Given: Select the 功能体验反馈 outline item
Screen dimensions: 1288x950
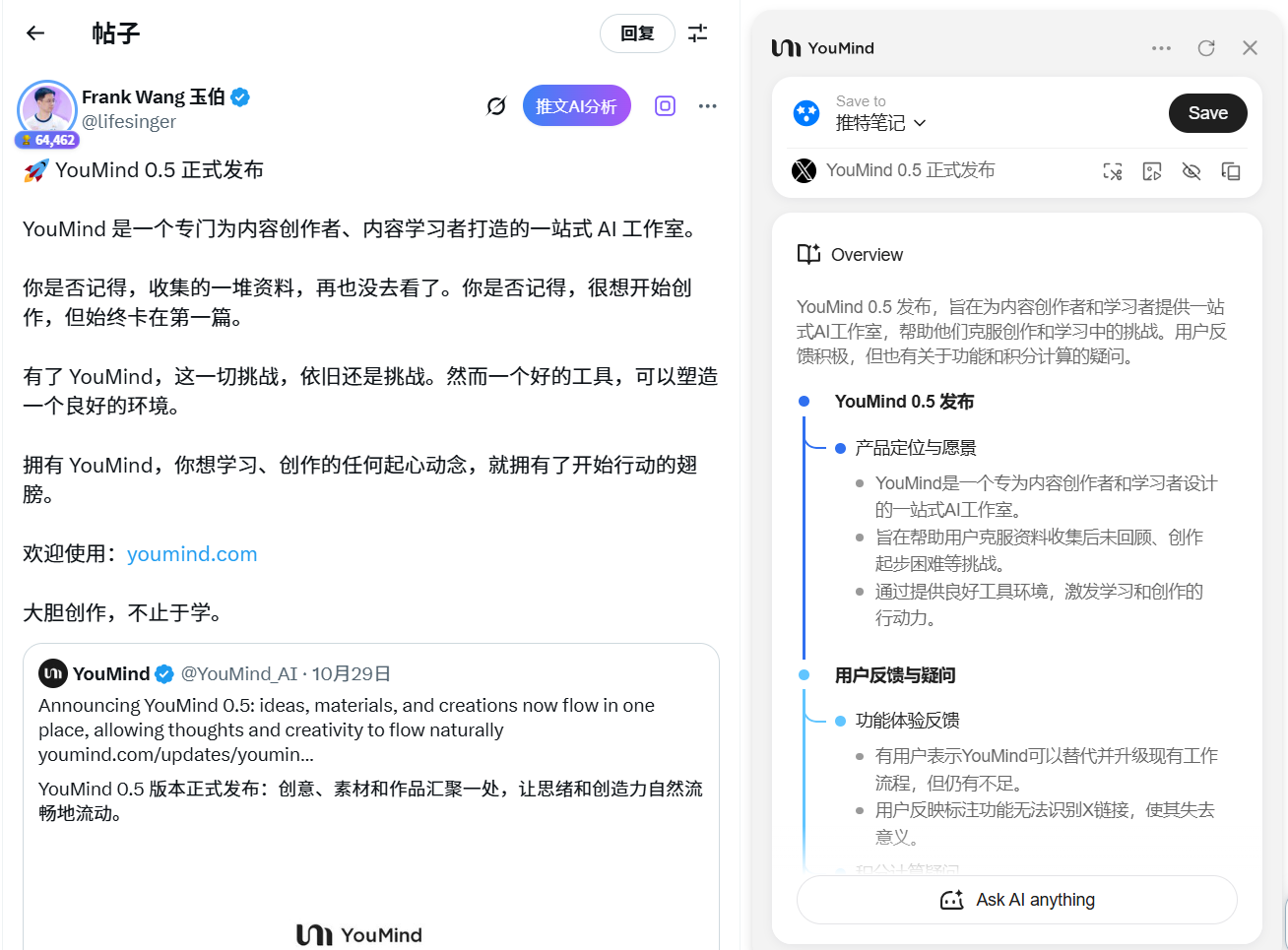Looking at the screenshot, I should pyautogui.click(x=907, y=721).
